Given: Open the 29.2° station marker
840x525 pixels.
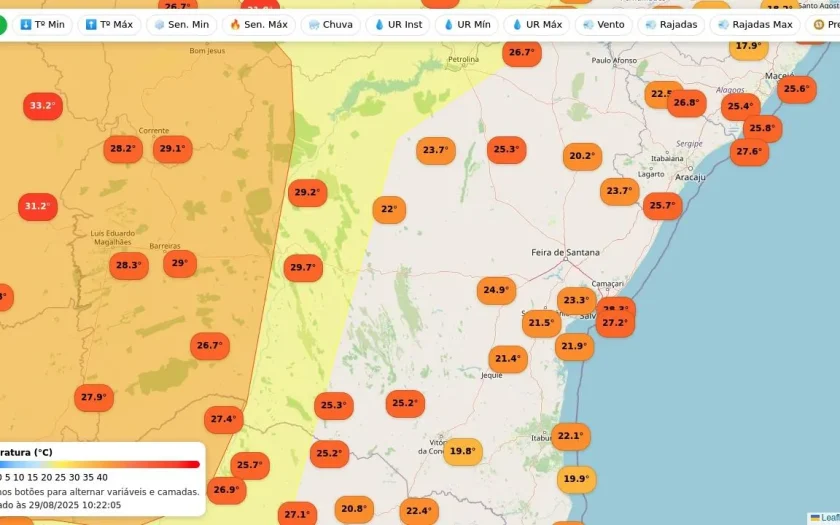Looking at the screenshot, I should point(308,192).
